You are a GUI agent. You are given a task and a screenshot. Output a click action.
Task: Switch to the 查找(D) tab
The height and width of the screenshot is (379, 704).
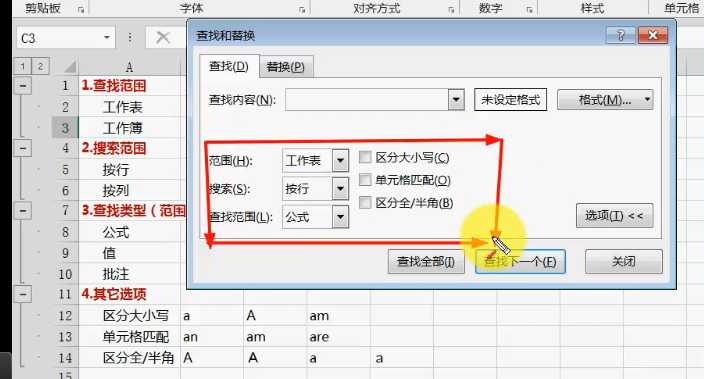click(229, 66)
